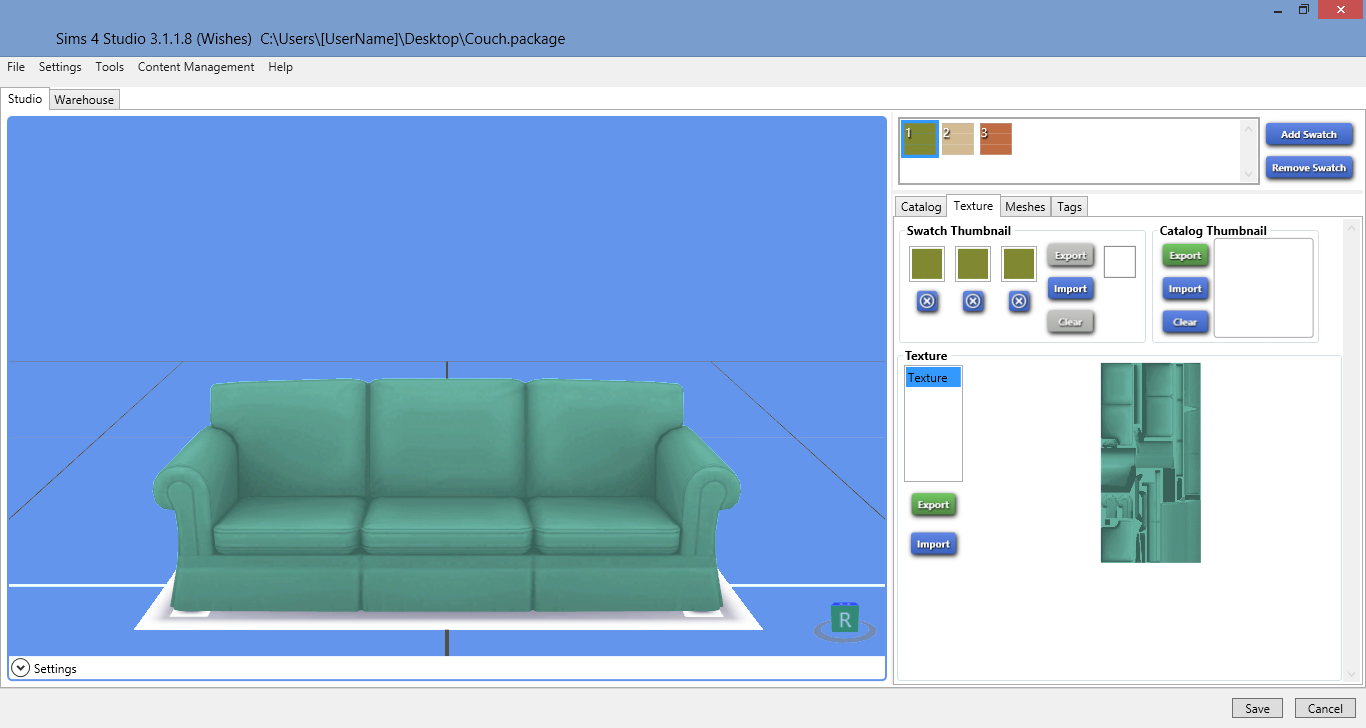The height and width of the screenshot is (728, 1366).
Task: Export the Catalog Thumbnail
Action: coord(1185,255)
